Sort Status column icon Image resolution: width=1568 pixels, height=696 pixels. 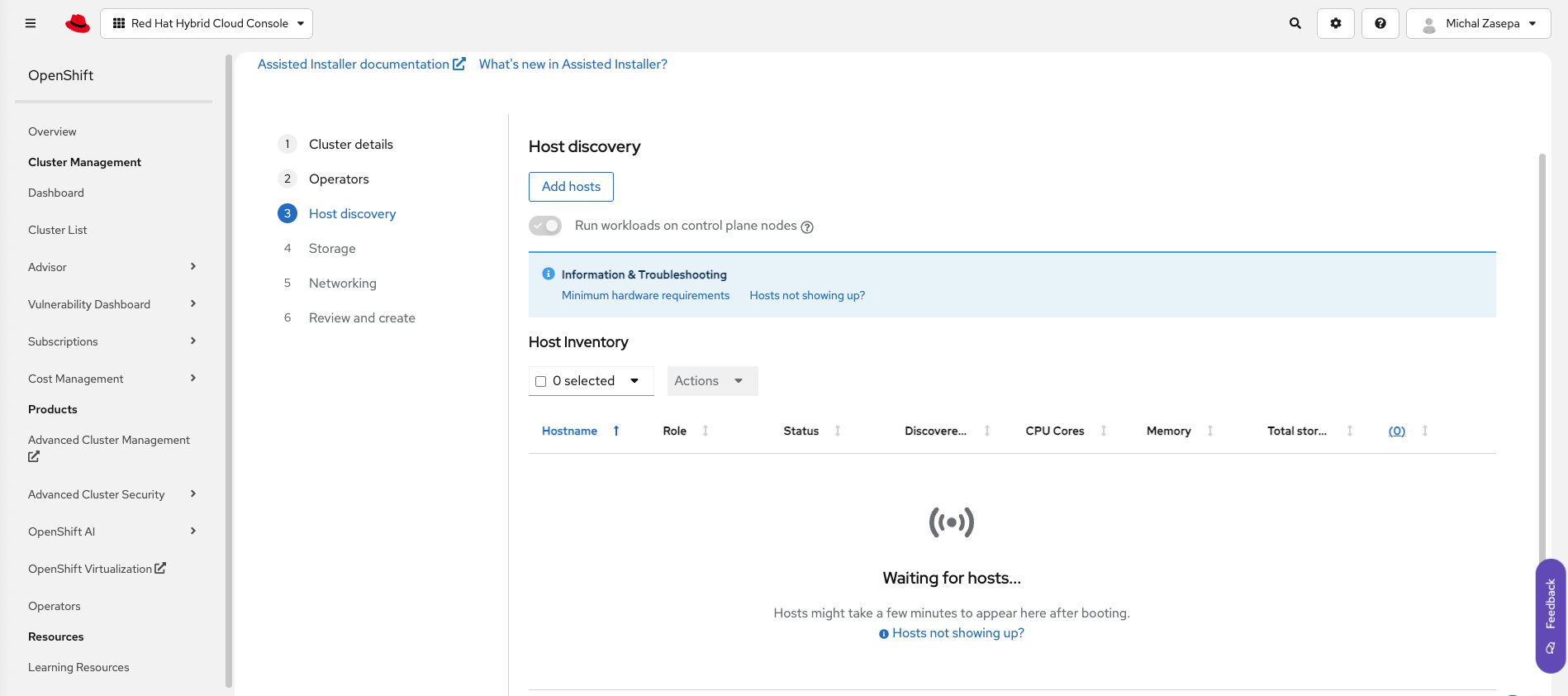838,431
